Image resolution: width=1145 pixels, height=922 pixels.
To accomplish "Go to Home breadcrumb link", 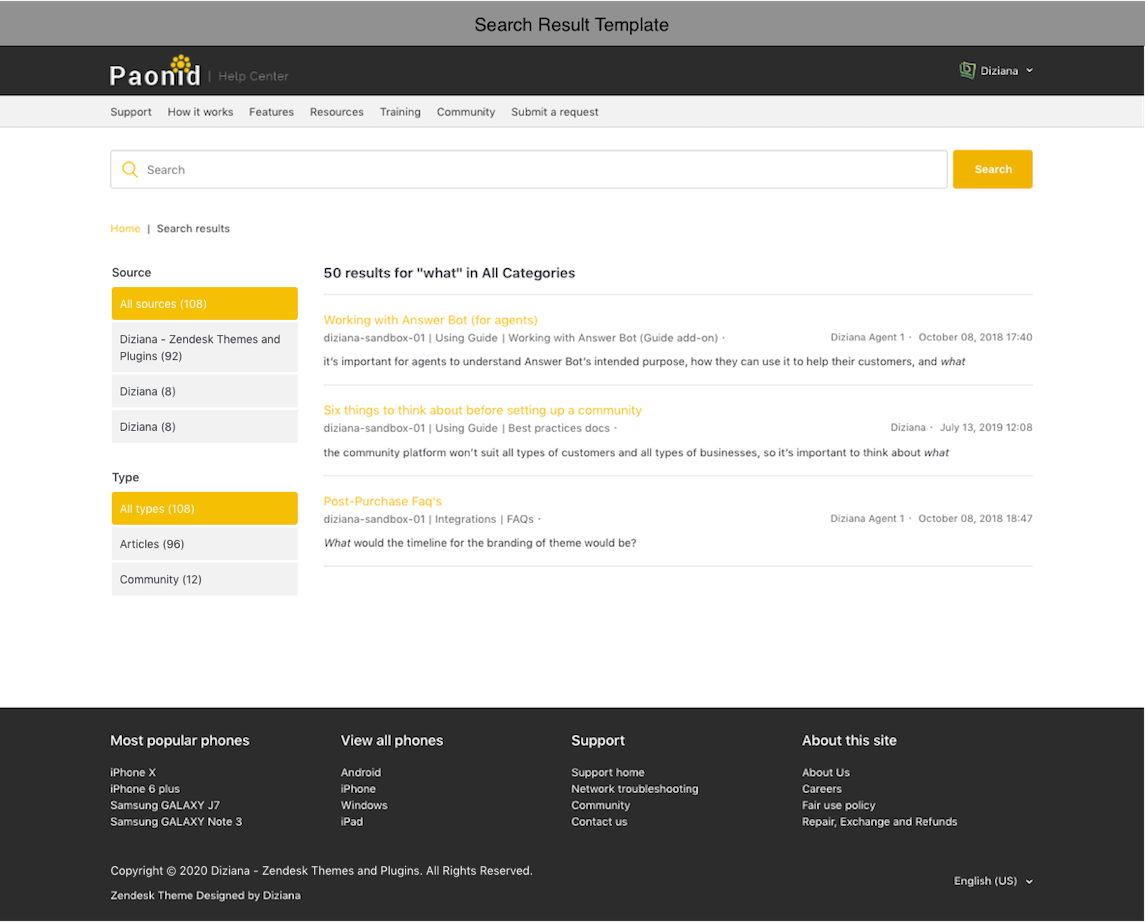I will pos(125,228).
